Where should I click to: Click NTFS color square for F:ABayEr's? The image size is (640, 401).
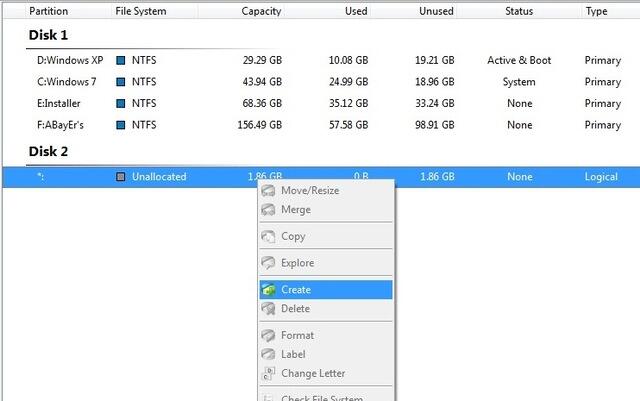tap(120, 125)
